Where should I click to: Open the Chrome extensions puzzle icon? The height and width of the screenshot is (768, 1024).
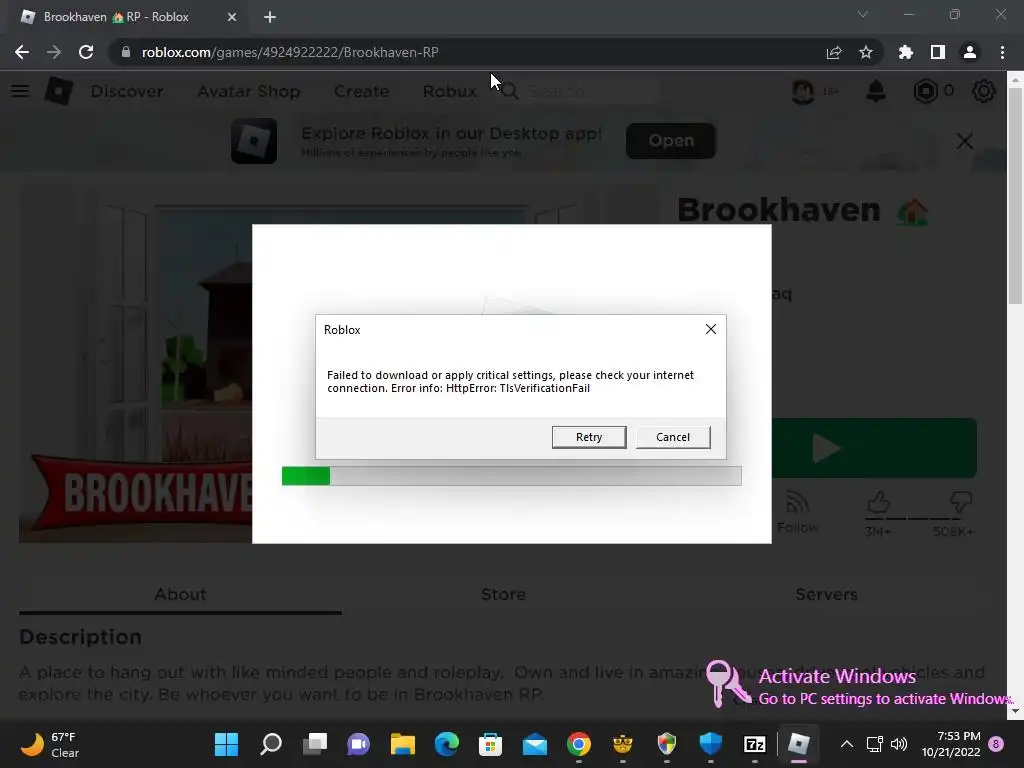[x=906, y=52]
